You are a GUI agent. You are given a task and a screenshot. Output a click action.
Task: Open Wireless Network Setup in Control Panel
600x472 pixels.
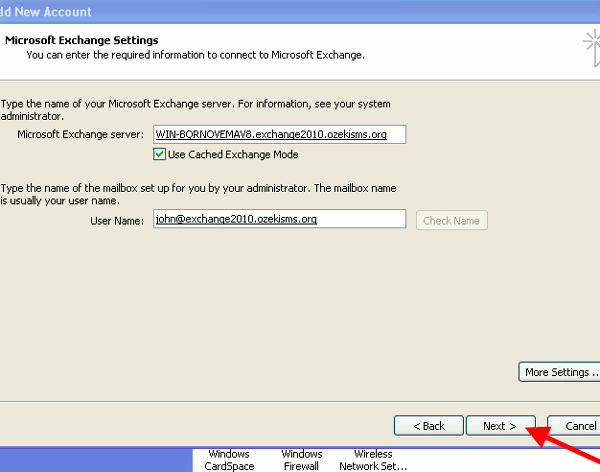click(x=373, y=460)
